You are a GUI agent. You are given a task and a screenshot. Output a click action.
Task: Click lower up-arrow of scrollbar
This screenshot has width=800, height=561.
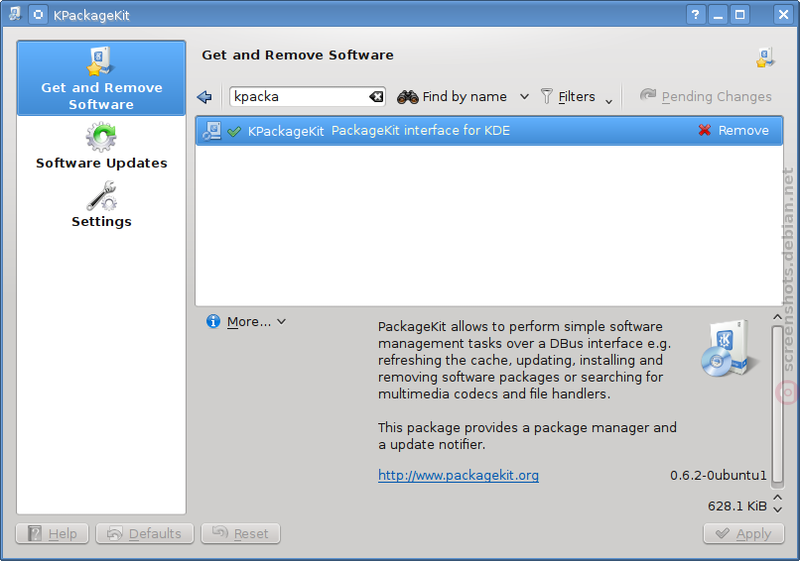(x=778, y=497)
